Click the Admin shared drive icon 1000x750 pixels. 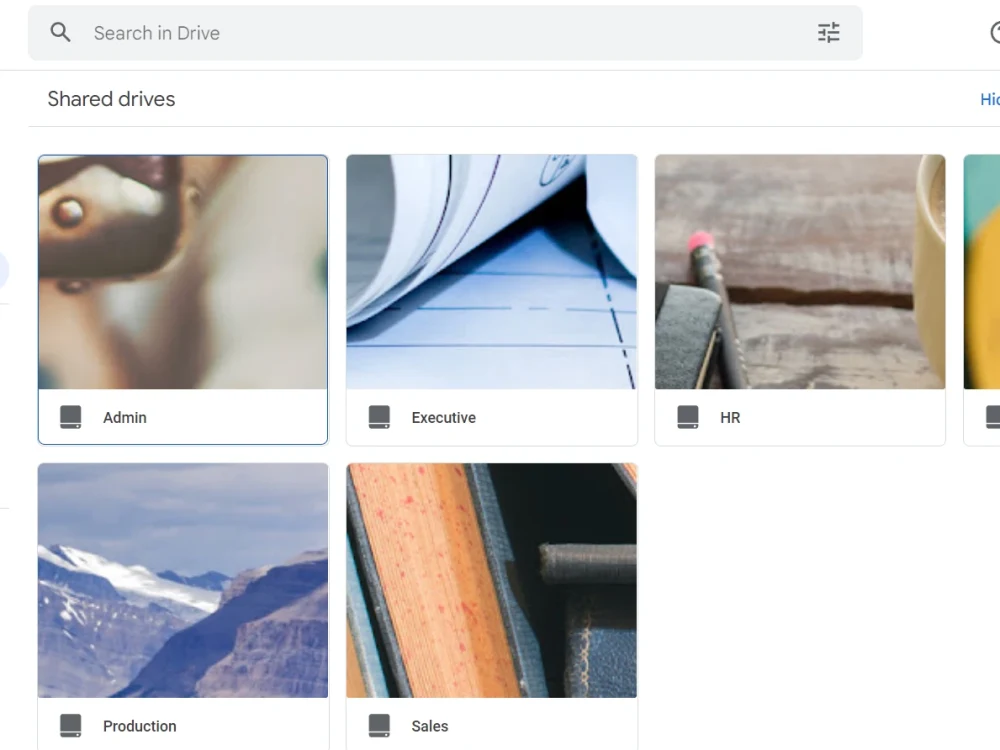[71, 417]
